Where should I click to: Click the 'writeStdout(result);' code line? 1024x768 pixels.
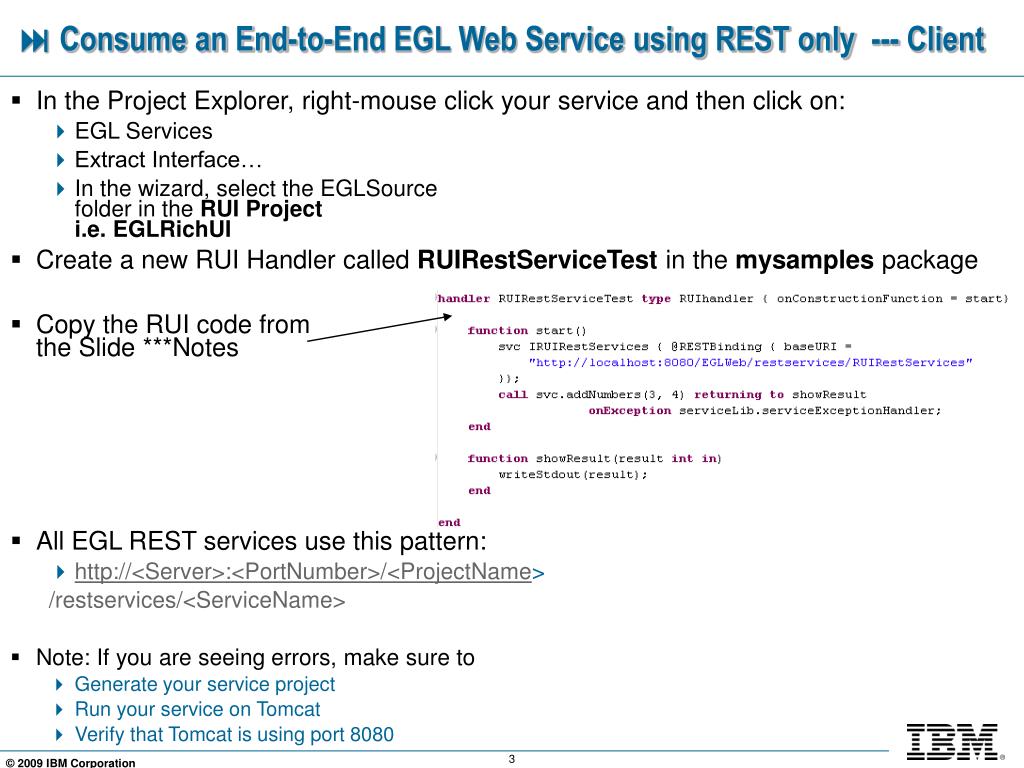573,475
